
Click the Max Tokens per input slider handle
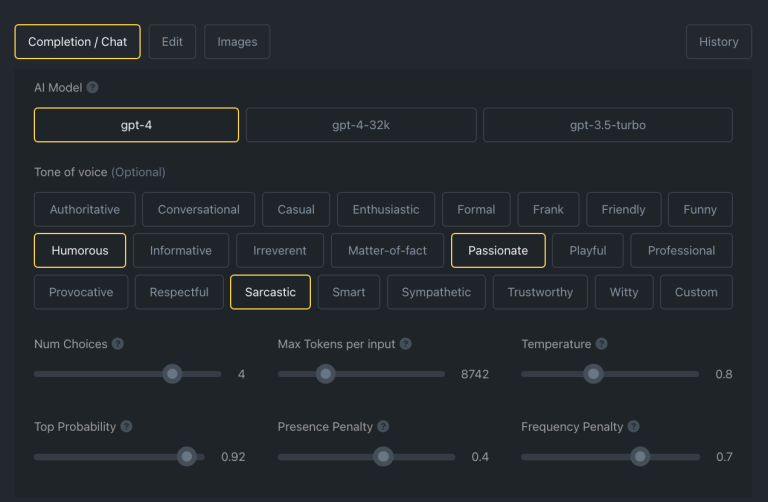[326, 374]
